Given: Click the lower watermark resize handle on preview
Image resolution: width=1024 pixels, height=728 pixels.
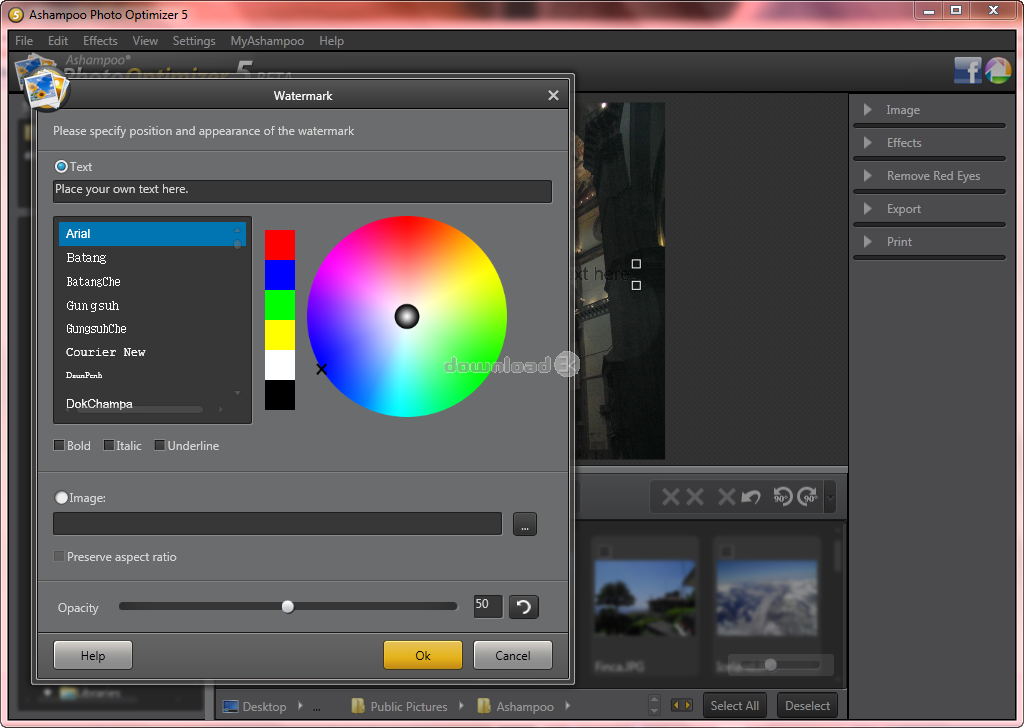Looking at the screenshot, I should (x=636, y=285).
